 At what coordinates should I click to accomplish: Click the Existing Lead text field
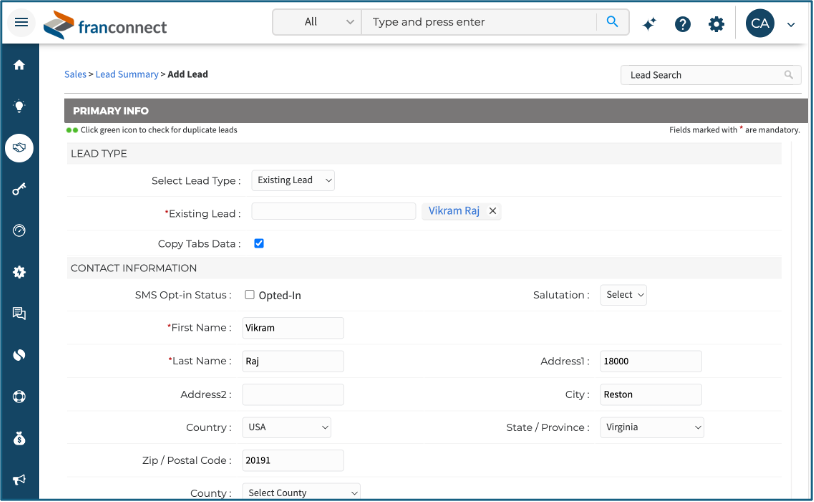coord(334,211)
